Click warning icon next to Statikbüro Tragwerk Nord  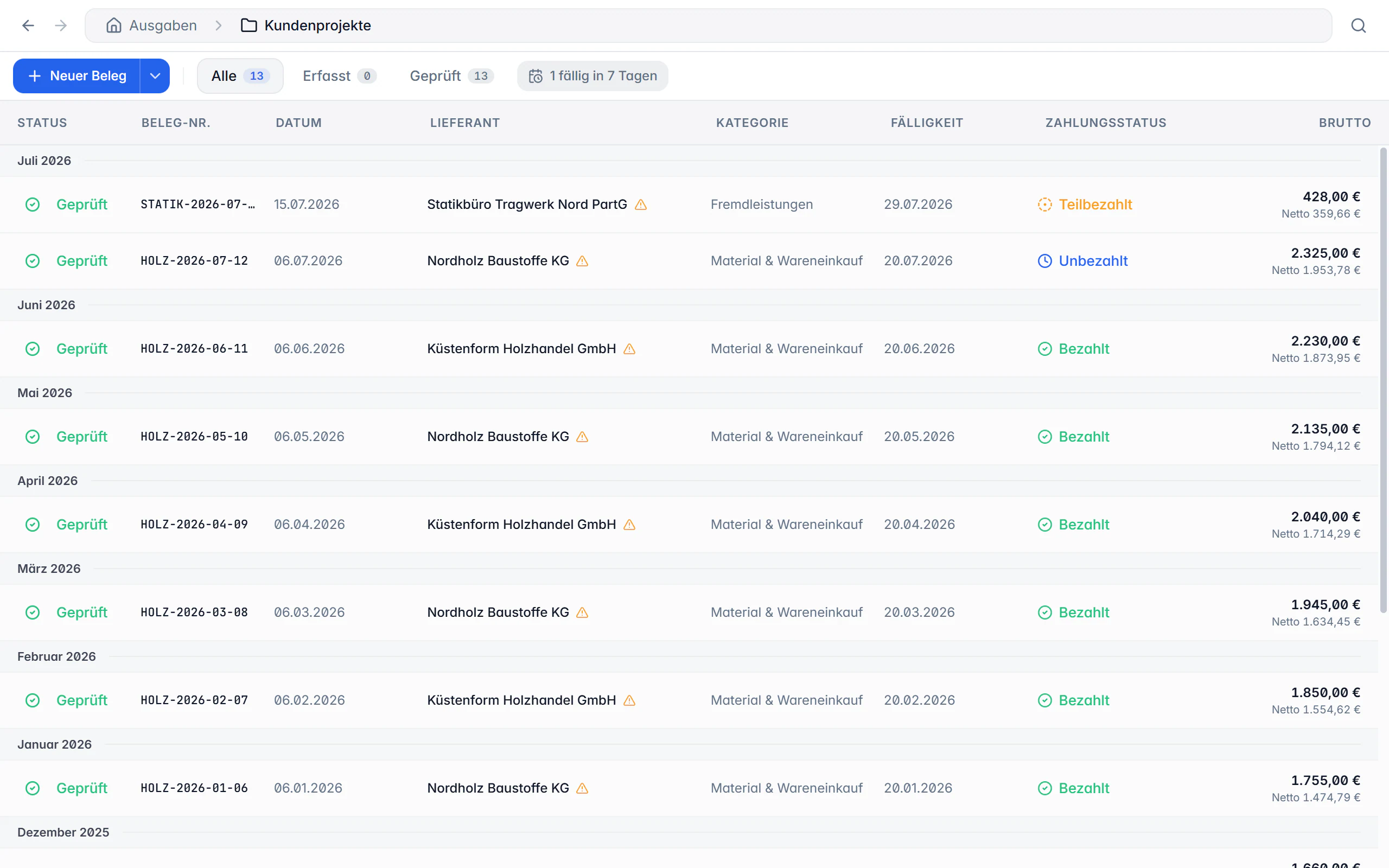(641, 205)
